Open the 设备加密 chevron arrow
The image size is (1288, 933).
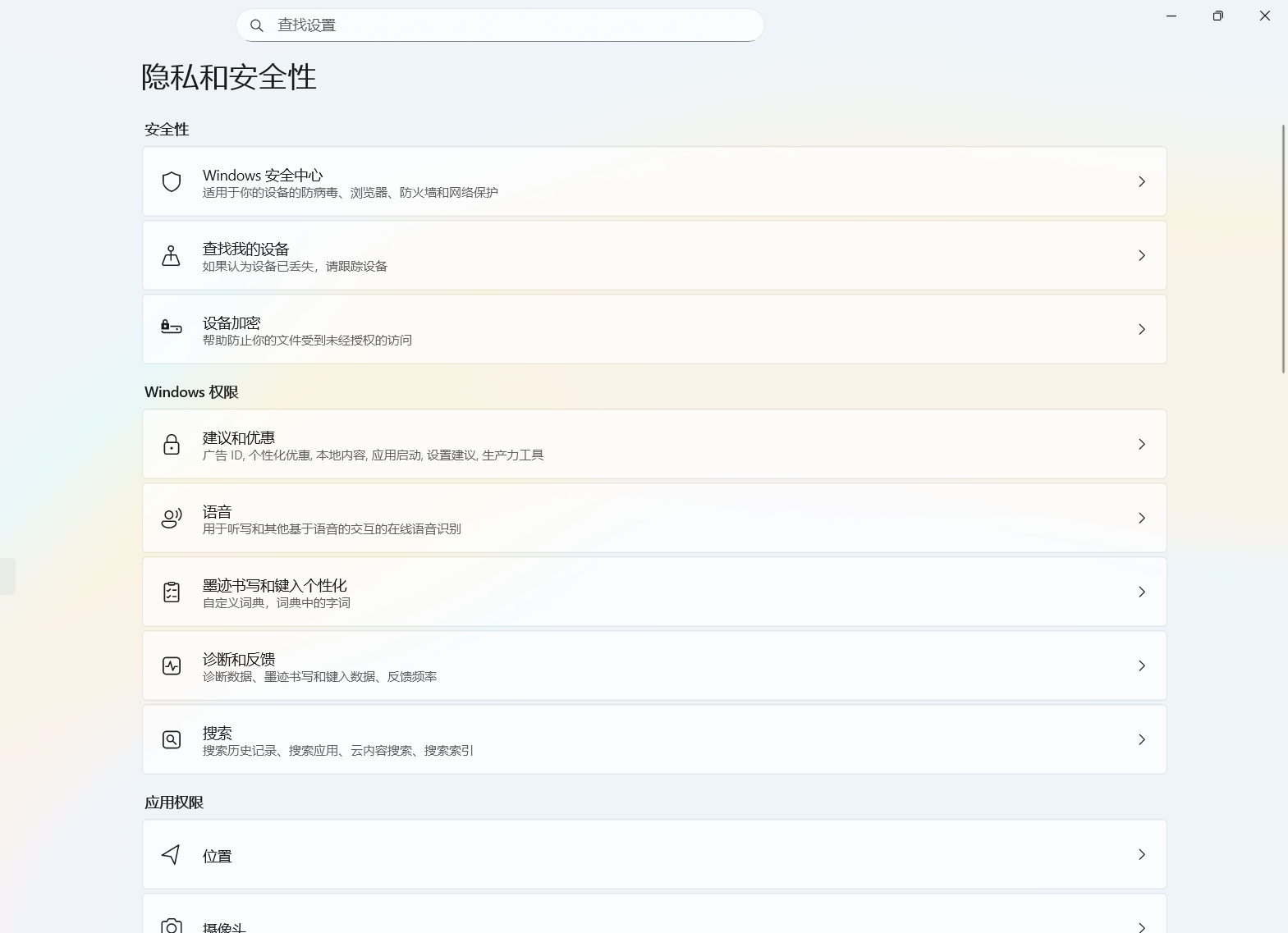(x=1142, y=329)
